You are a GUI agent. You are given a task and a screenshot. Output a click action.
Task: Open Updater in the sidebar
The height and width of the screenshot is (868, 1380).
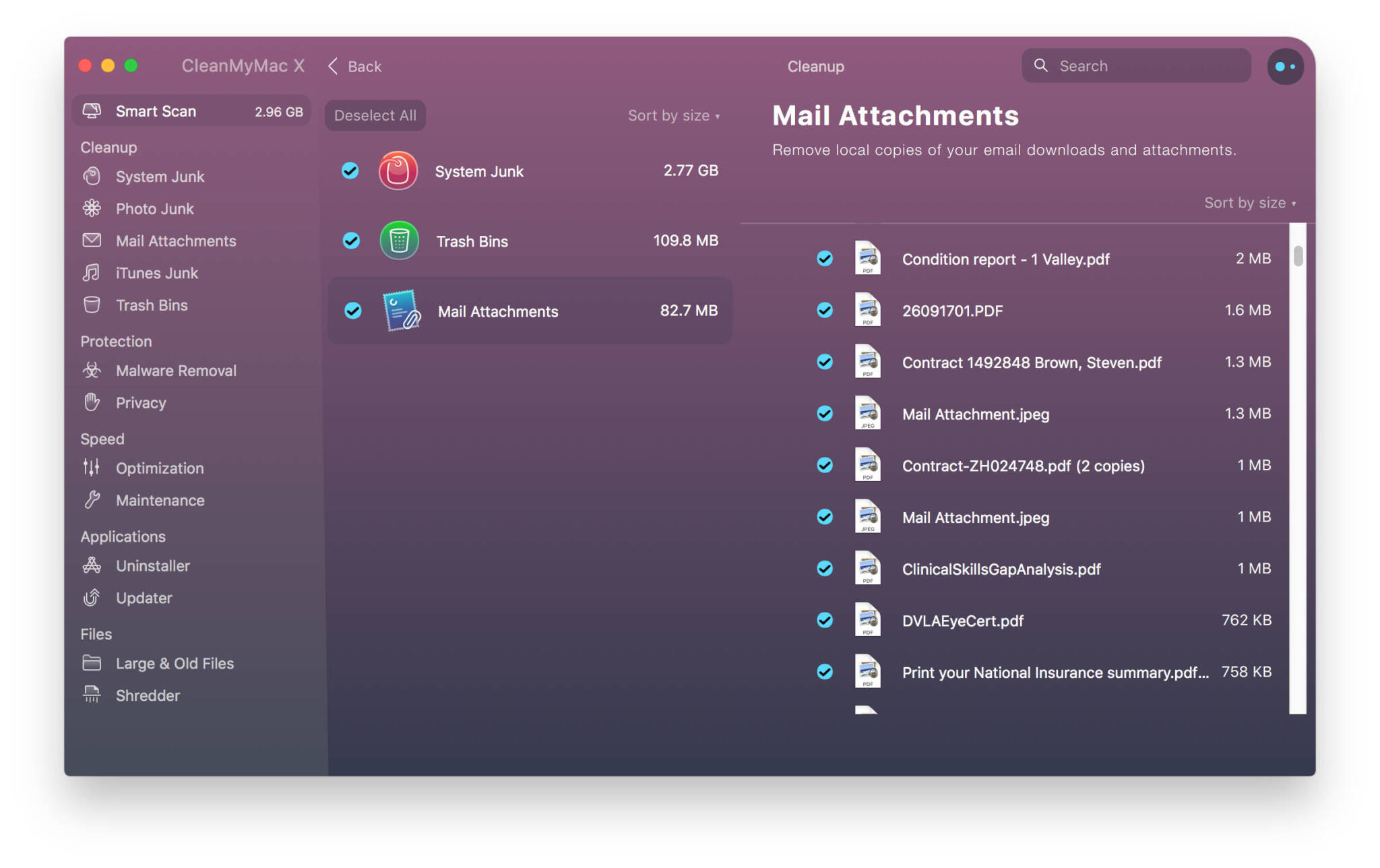144,598
